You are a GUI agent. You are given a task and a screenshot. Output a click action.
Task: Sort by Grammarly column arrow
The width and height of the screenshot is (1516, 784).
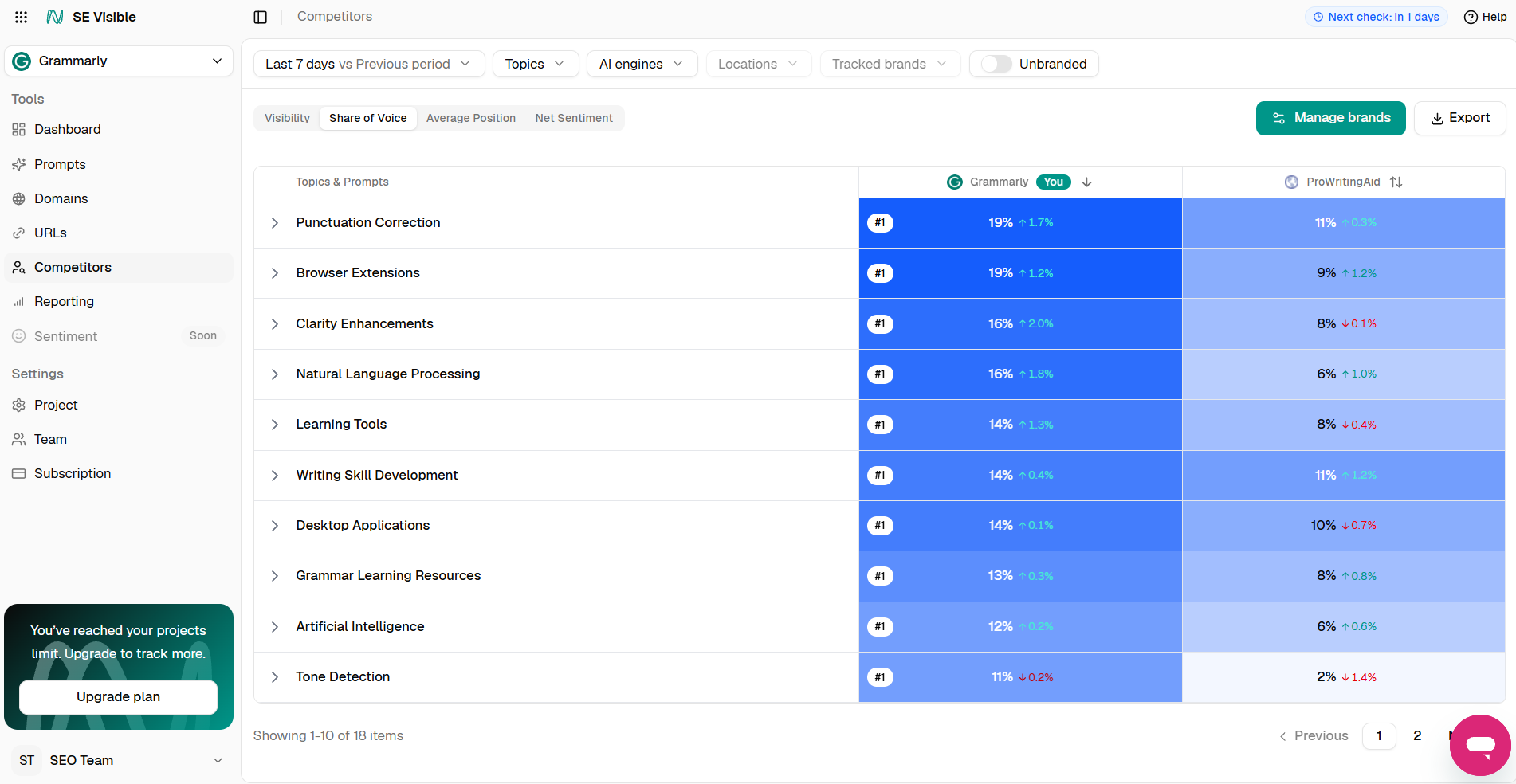pyautogui.click(x=1086, y=182)
